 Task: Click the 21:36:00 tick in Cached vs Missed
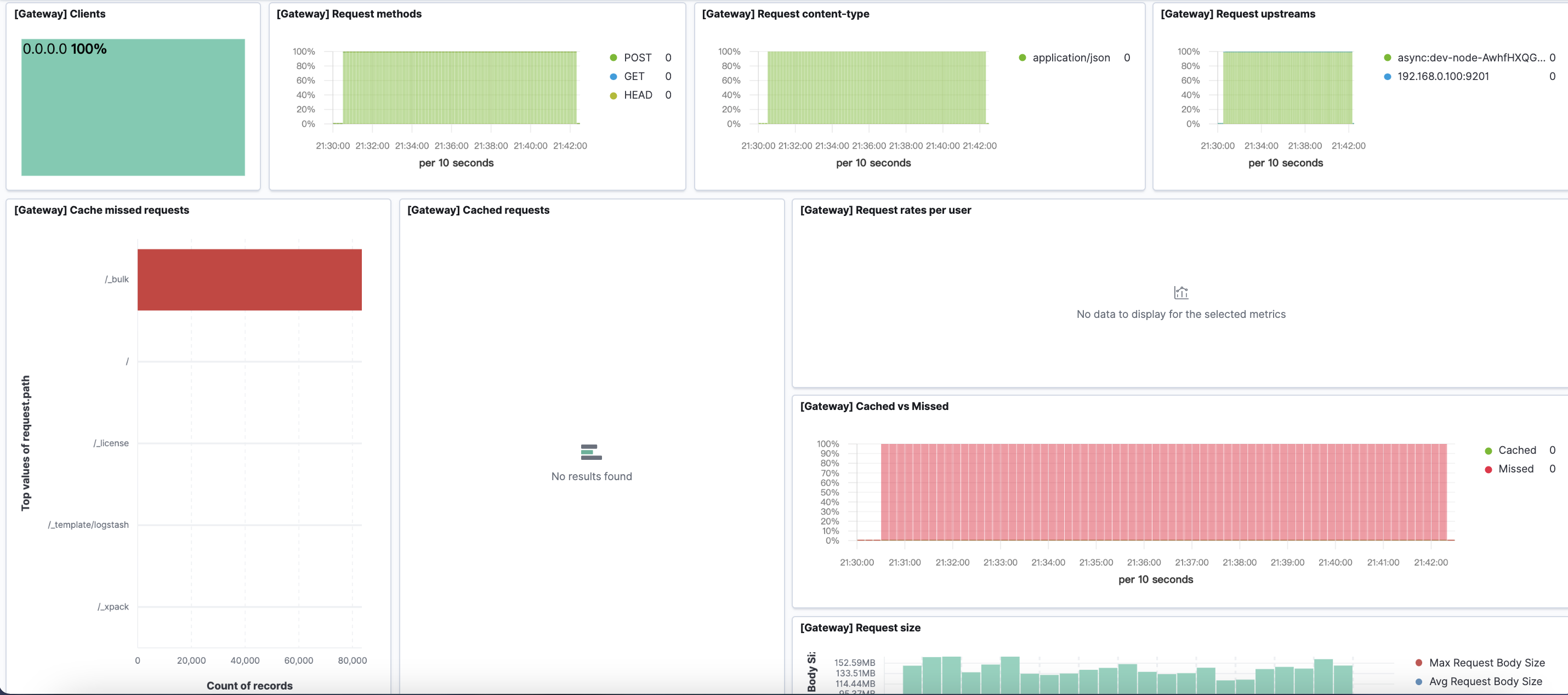coord(1143,562)
